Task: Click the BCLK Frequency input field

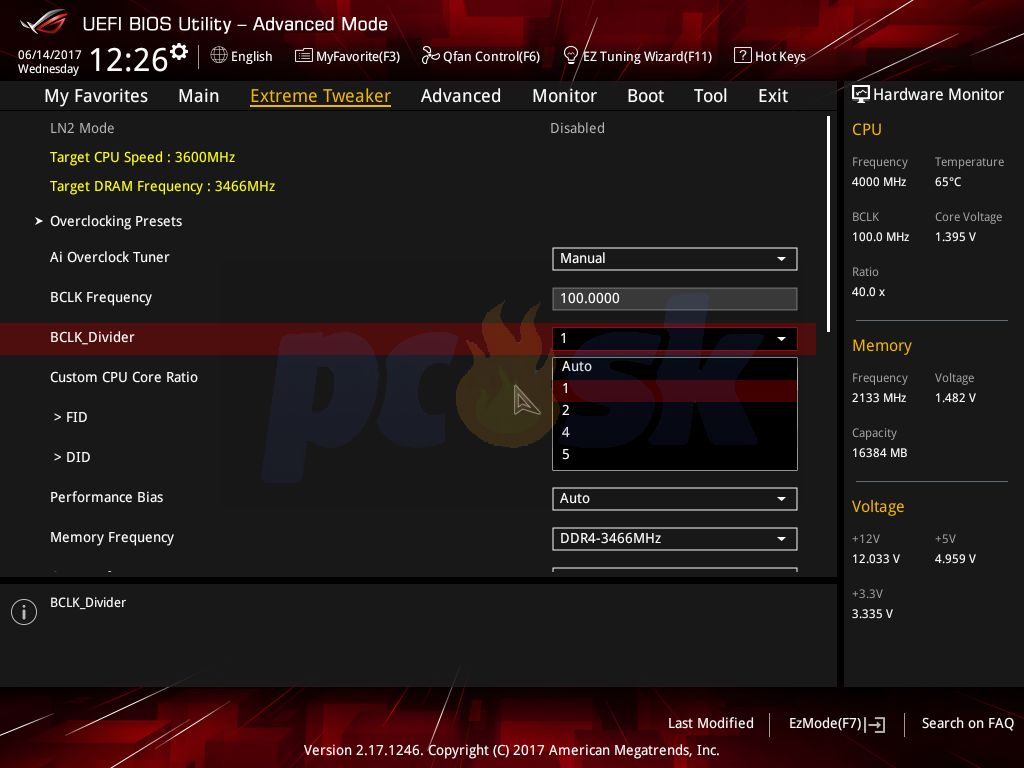Action: [675, 298]
